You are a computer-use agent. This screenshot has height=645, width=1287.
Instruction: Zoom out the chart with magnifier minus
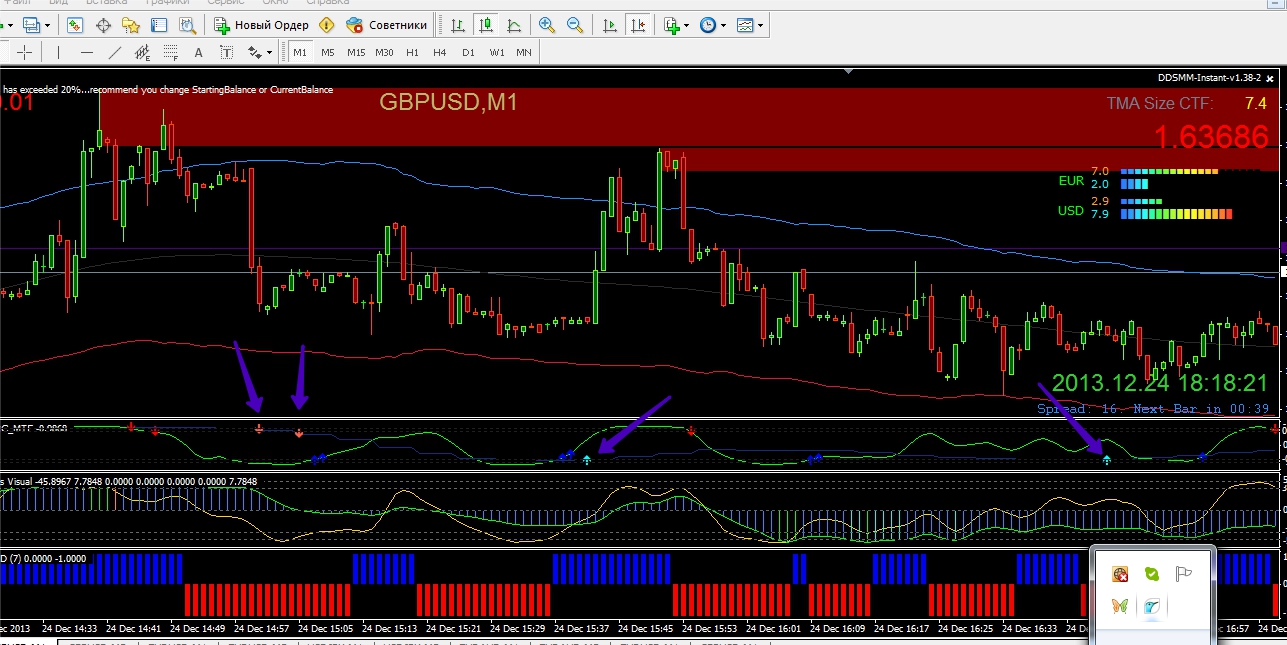pyautogui.click(x=575, y=25)
